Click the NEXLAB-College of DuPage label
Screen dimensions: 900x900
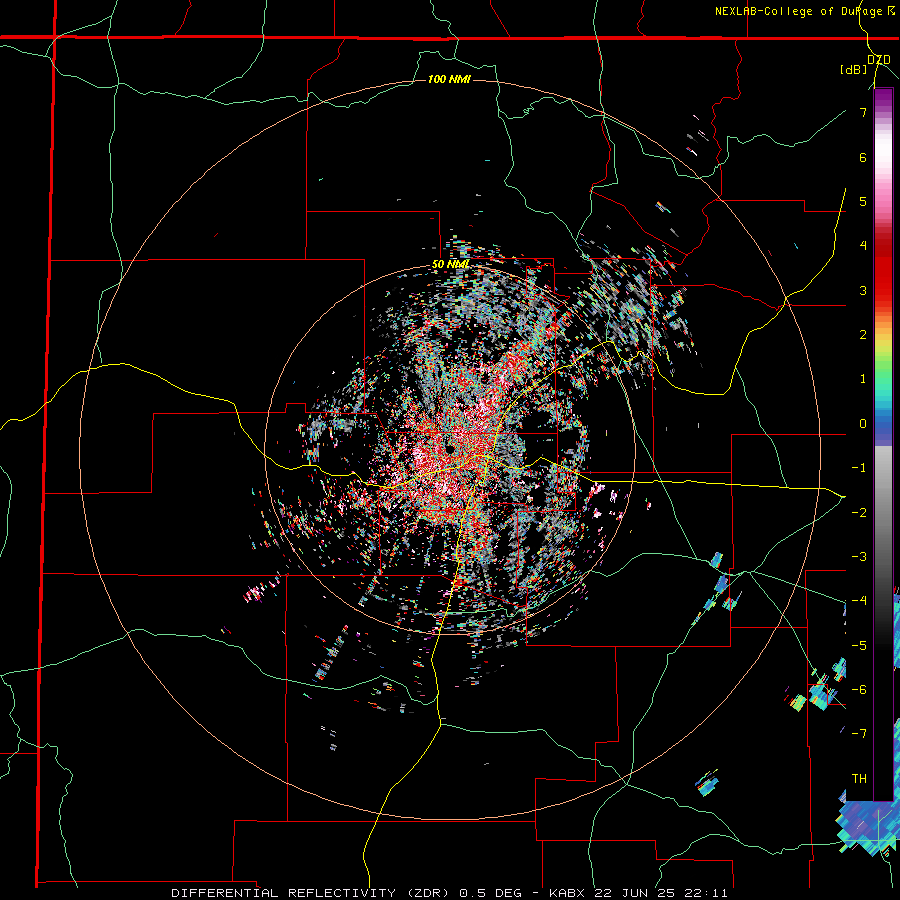tap(798, 11)
